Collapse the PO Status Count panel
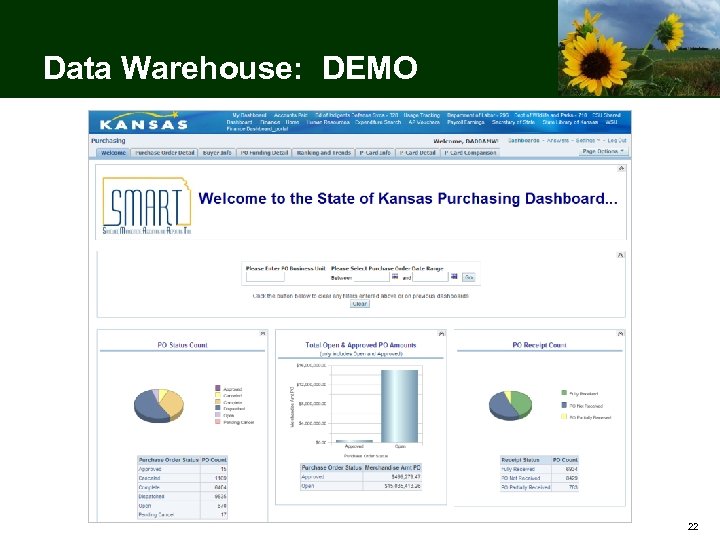720x540 pixels. (263, 333)
